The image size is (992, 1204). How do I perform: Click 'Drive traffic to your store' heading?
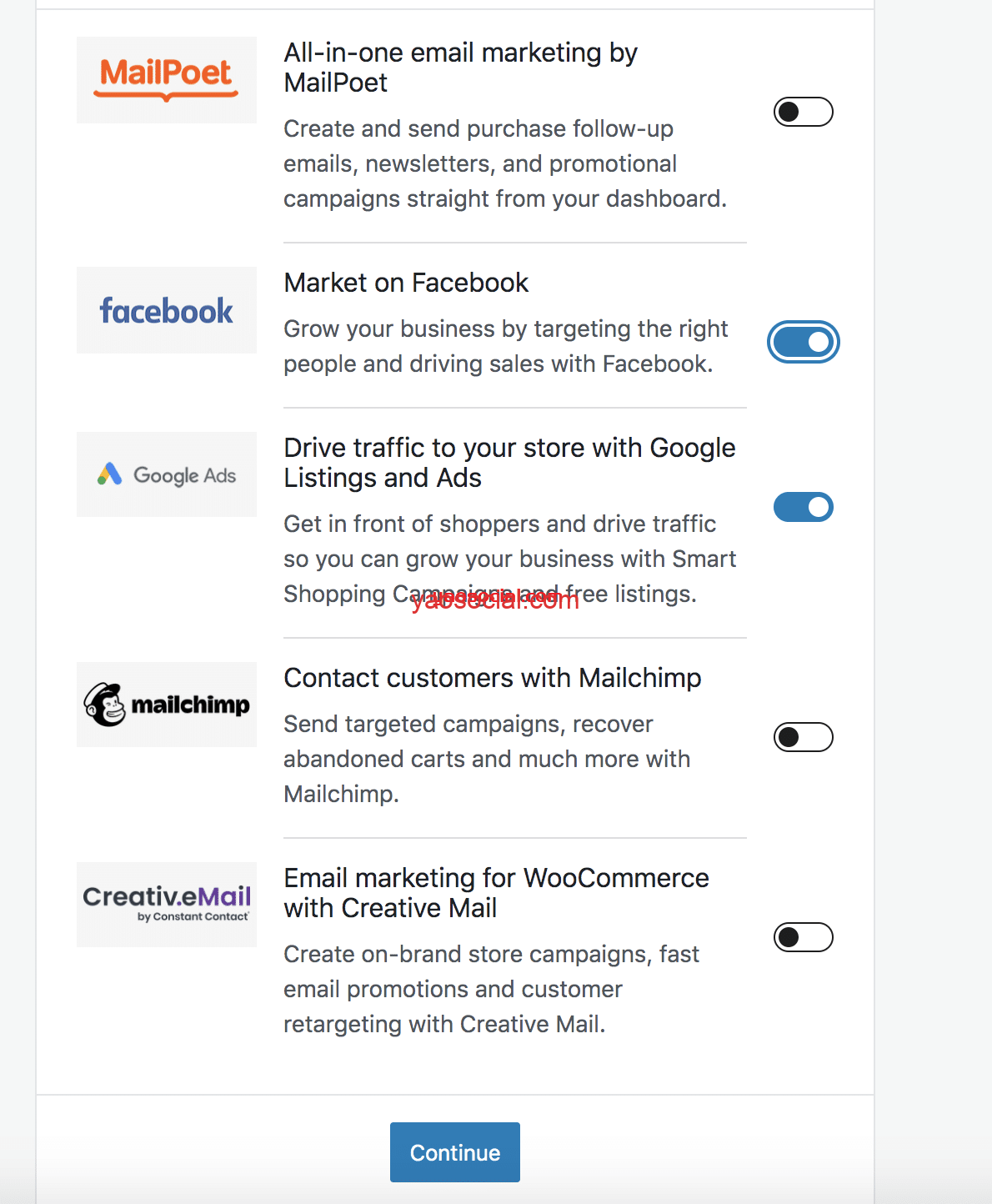click(509, 463)
